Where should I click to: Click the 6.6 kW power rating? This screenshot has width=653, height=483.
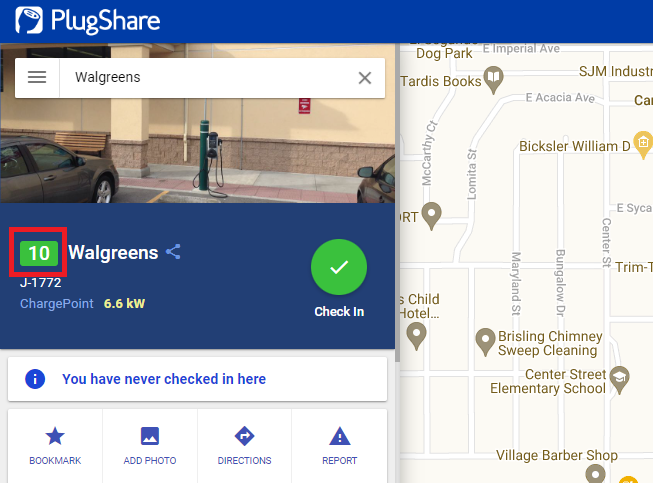(x=124, y=304)
